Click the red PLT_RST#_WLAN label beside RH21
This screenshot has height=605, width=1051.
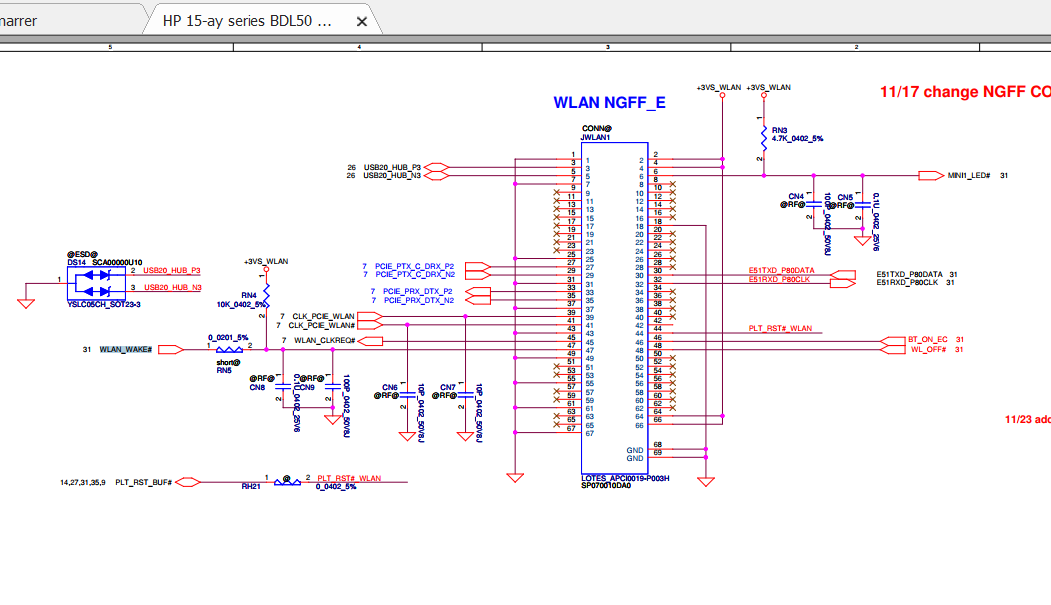coord(349,478)
